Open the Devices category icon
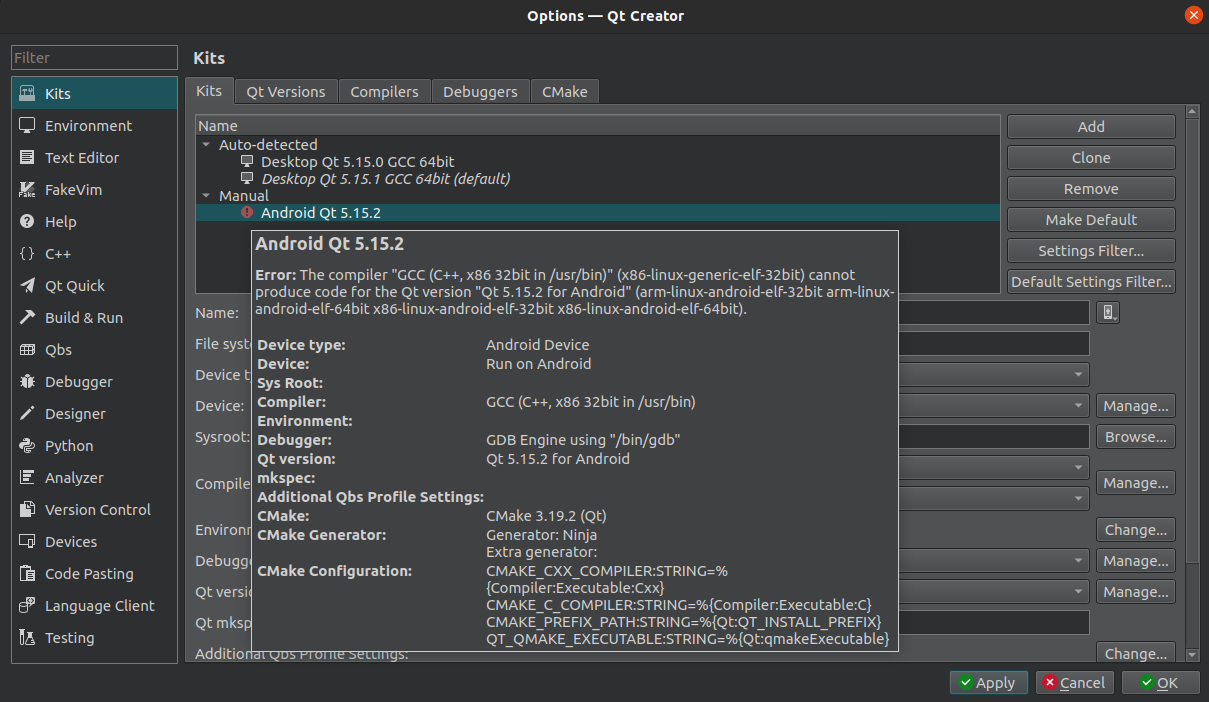This screenshot has height=702, width=1209. pos(28,541)
